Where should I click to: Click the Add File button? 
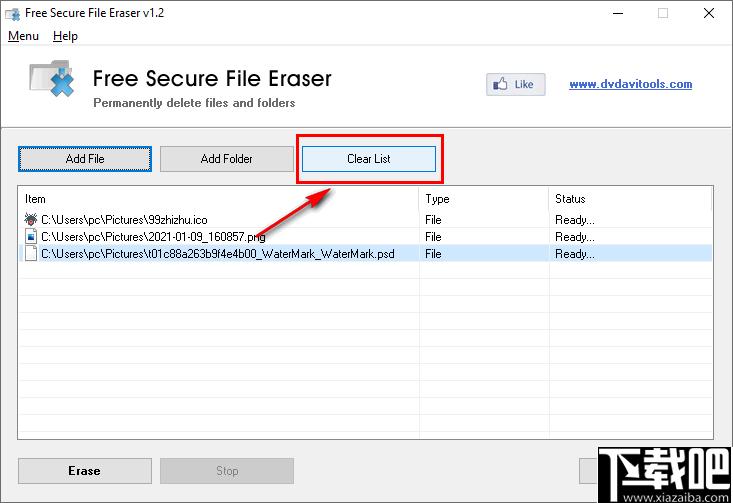pos(85,159)
